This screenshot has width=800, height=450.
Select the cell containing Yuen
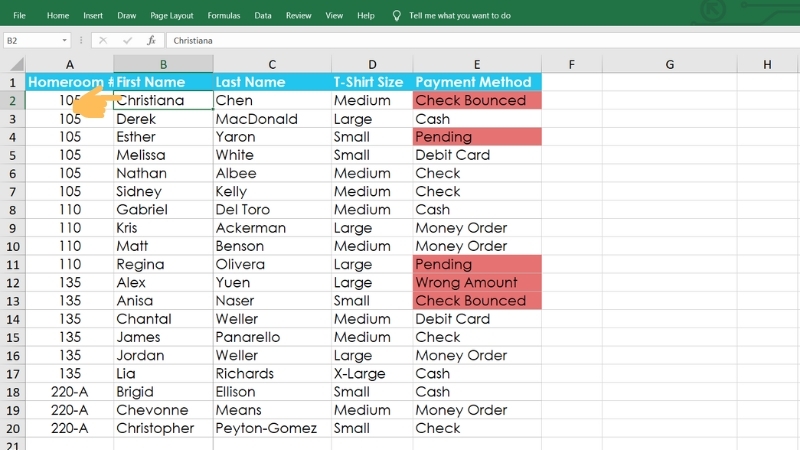pyautogui.click(x=272, y=282)
